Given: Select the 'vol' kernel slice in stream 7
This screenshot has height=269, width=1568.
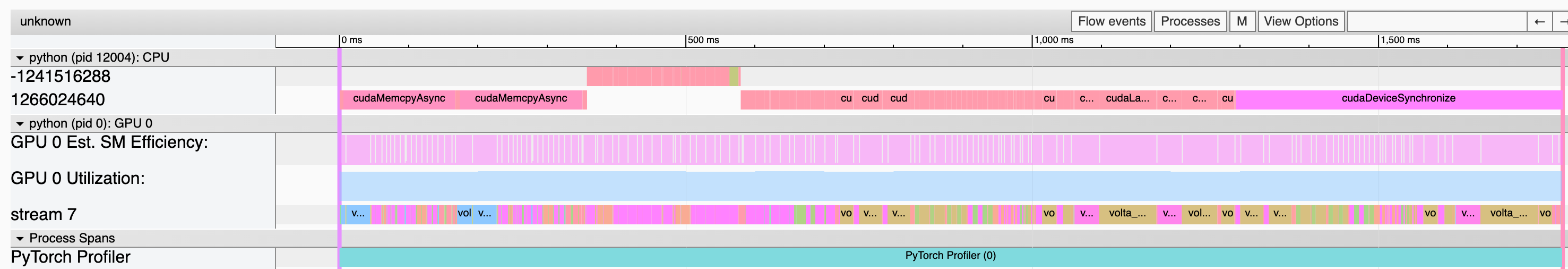Looking at the screenshot, I should click(464, 214).
